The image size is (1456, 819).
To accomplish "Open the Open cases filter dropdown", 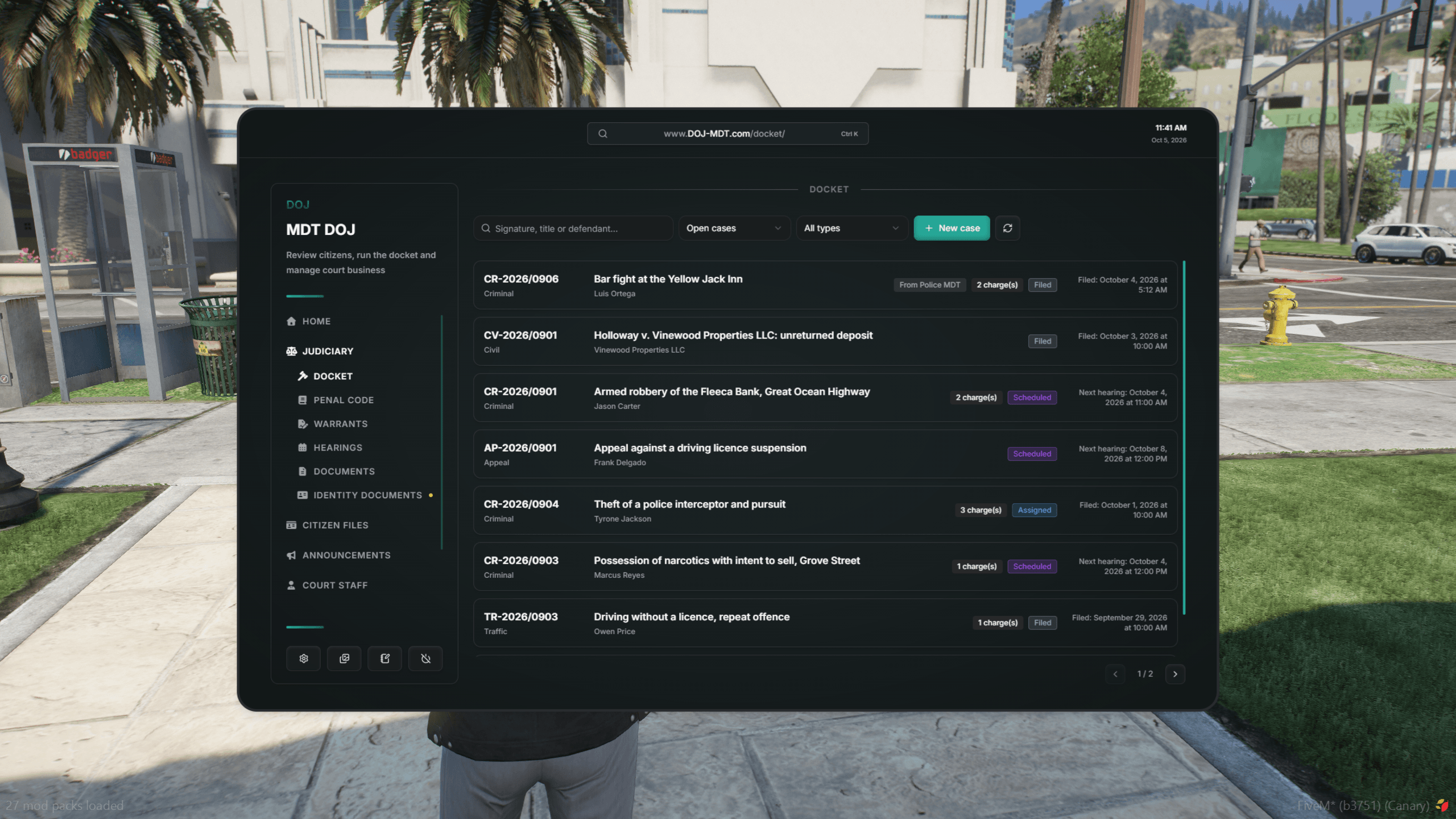I will coord(734,228).
